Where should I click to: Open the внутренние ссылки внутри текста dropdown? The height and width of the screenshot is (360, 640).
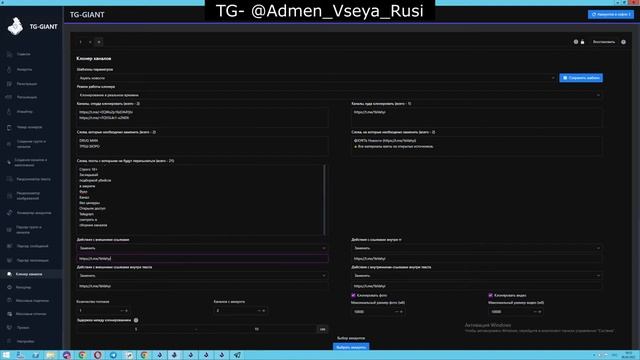pyautogui.click(x=476, y=276)
